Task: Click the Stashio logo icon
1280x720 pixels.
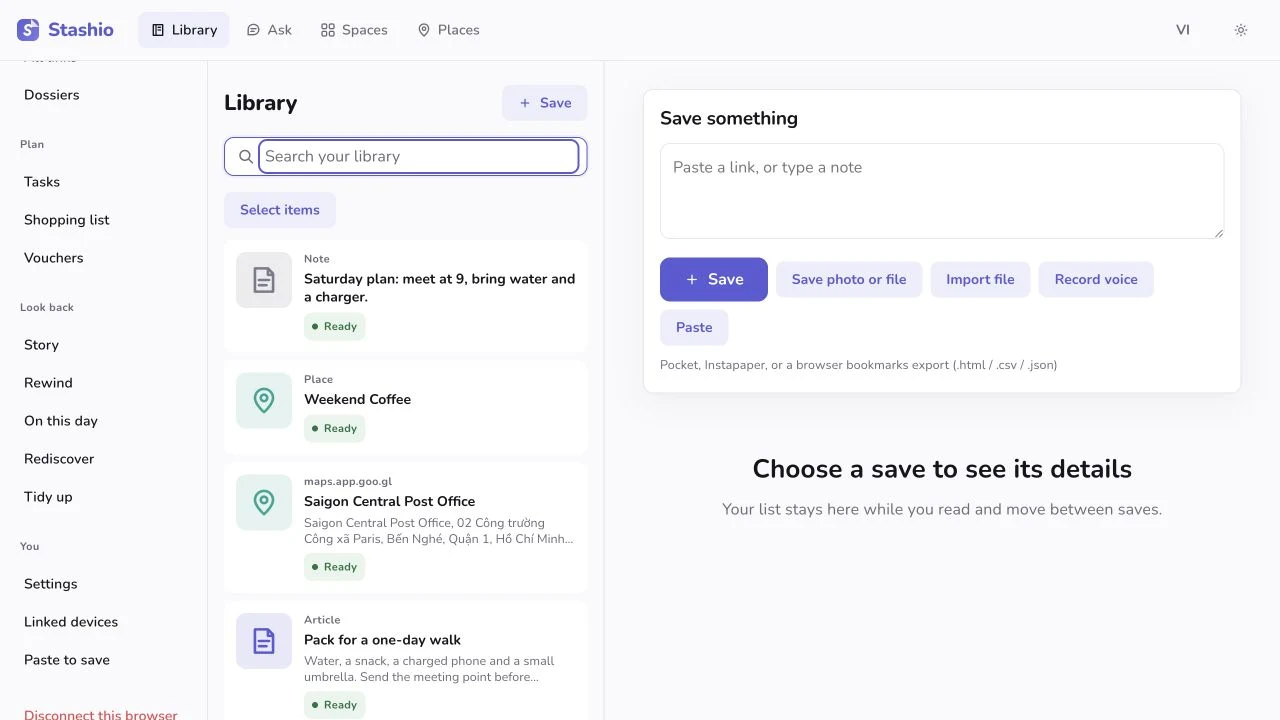Action: pos(28,30)
